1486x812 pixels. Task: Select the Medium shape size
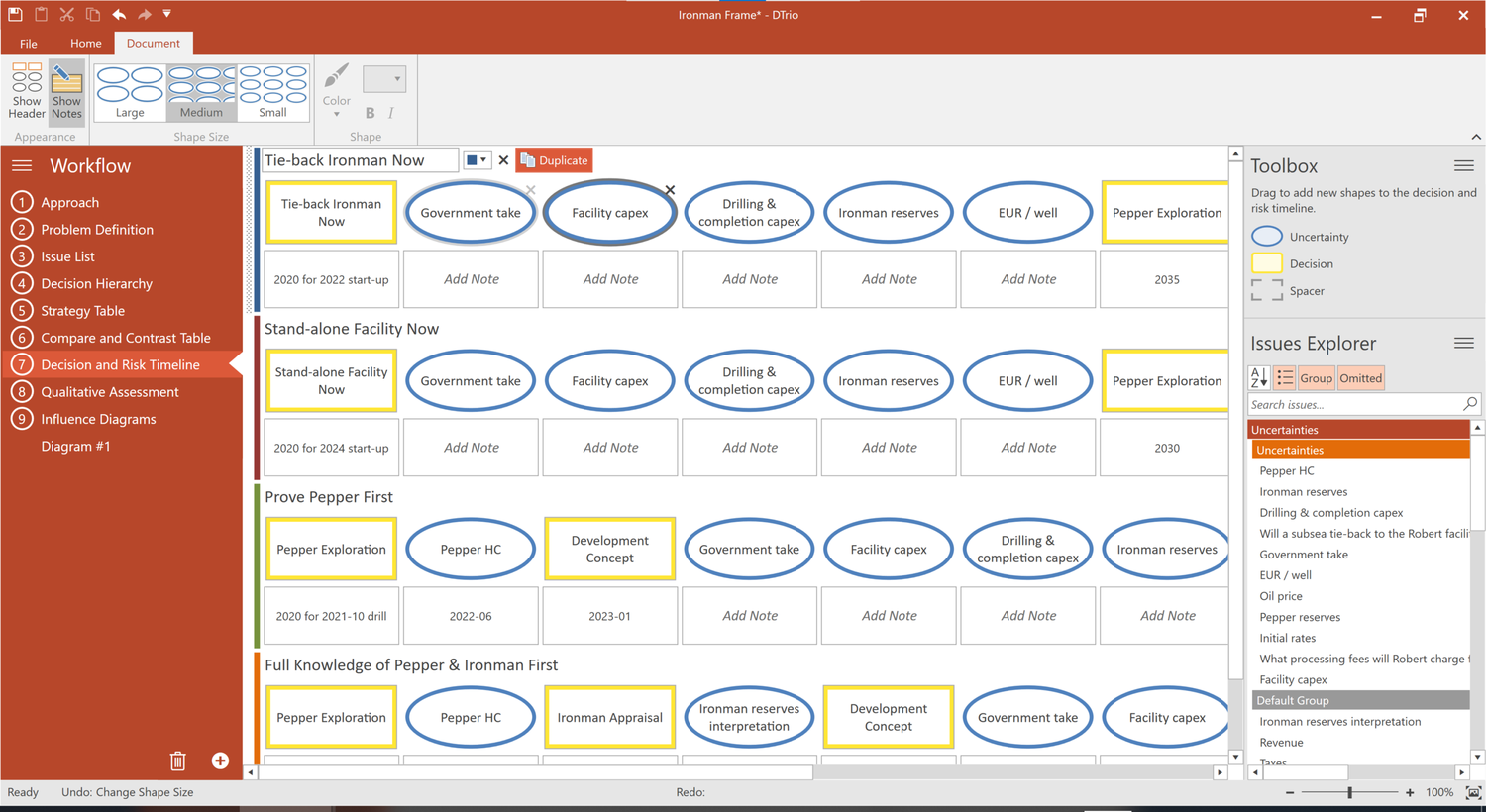coord(201,92)
